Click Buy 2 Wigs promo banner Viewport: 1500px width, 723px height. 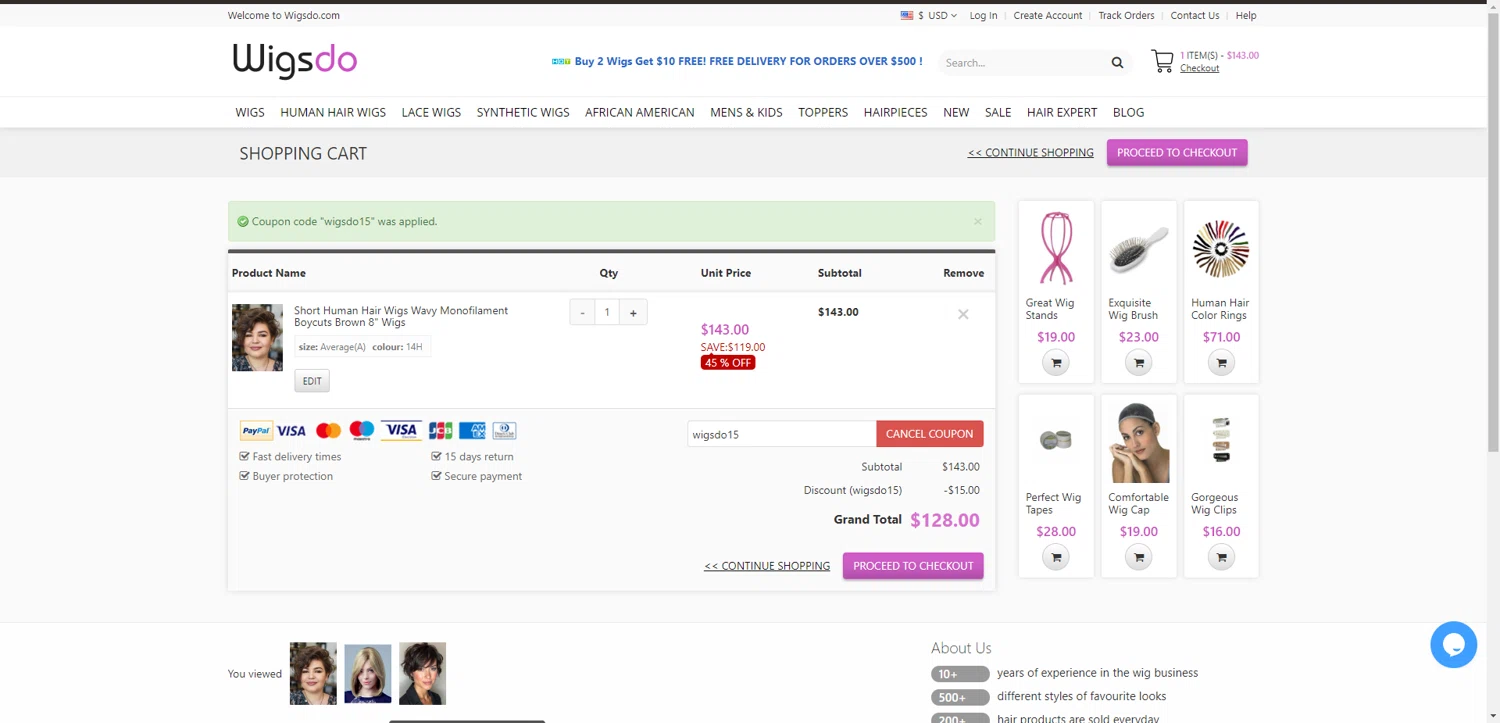(x=737, y=61)
